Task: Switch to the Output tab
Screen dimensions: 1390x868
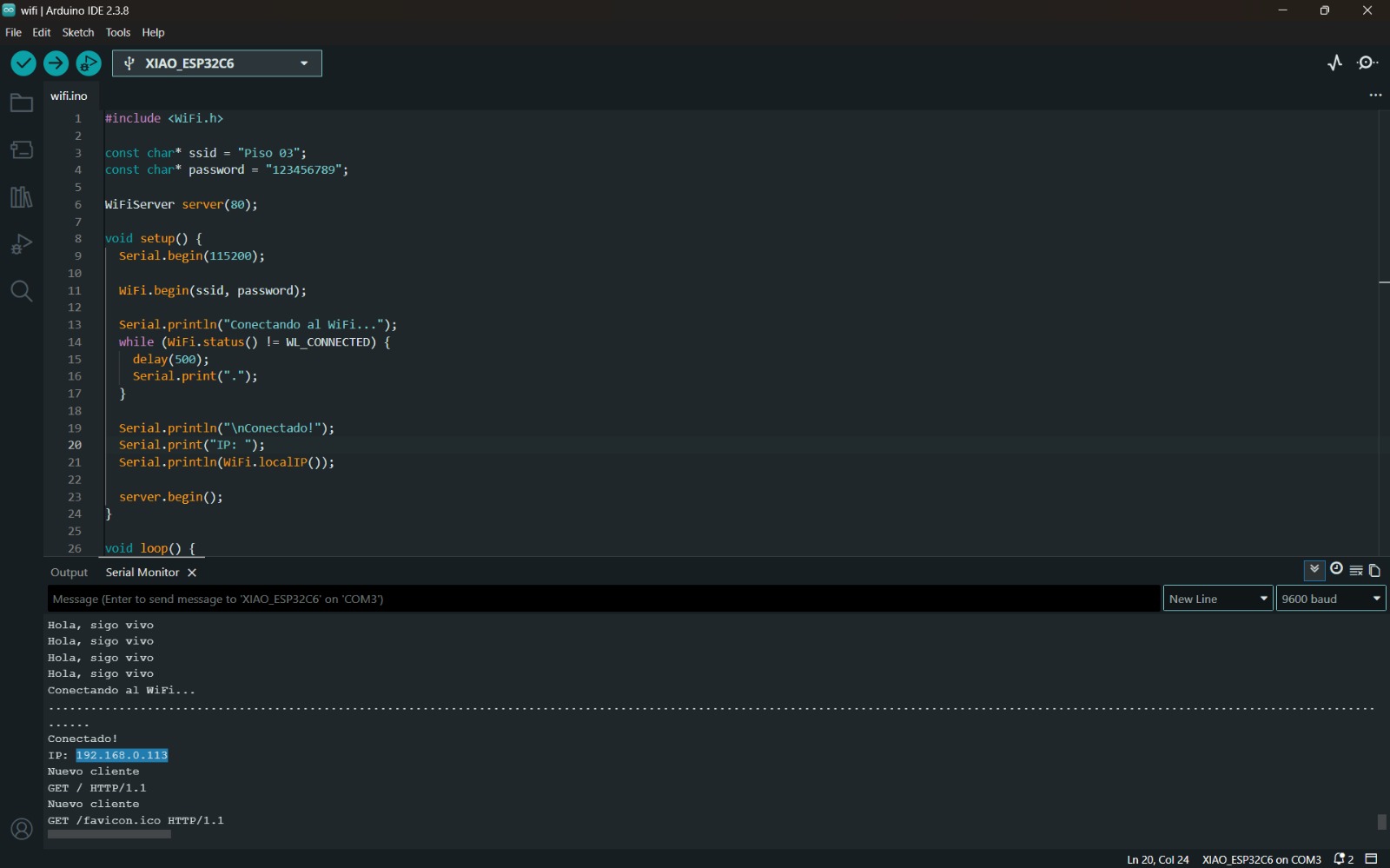Action: (x=69, y=573)
